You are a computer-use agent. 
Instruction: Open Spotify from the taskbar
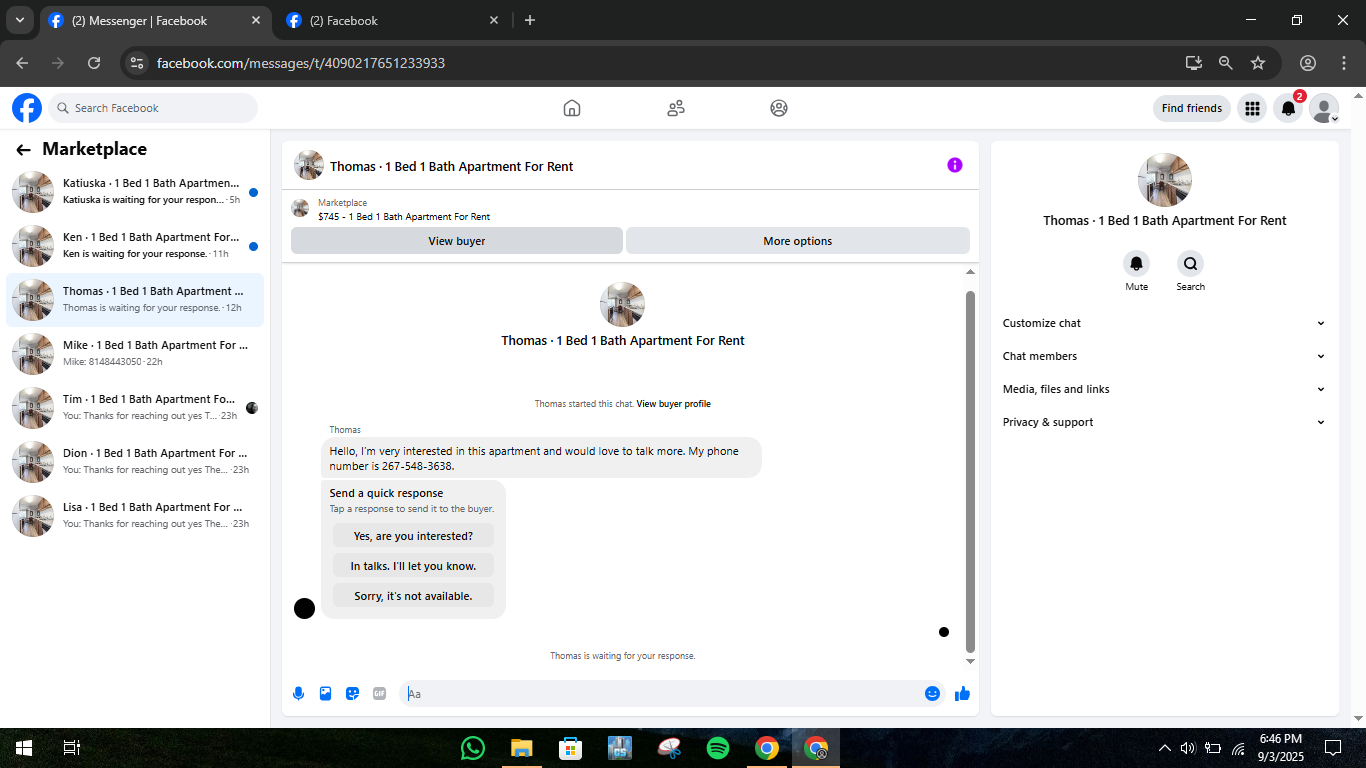click(718, 748)
